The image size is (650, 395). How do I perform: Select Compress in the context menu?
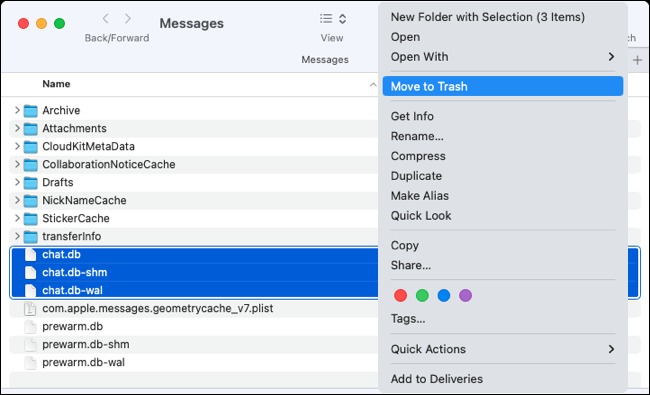tap(418, 156)
